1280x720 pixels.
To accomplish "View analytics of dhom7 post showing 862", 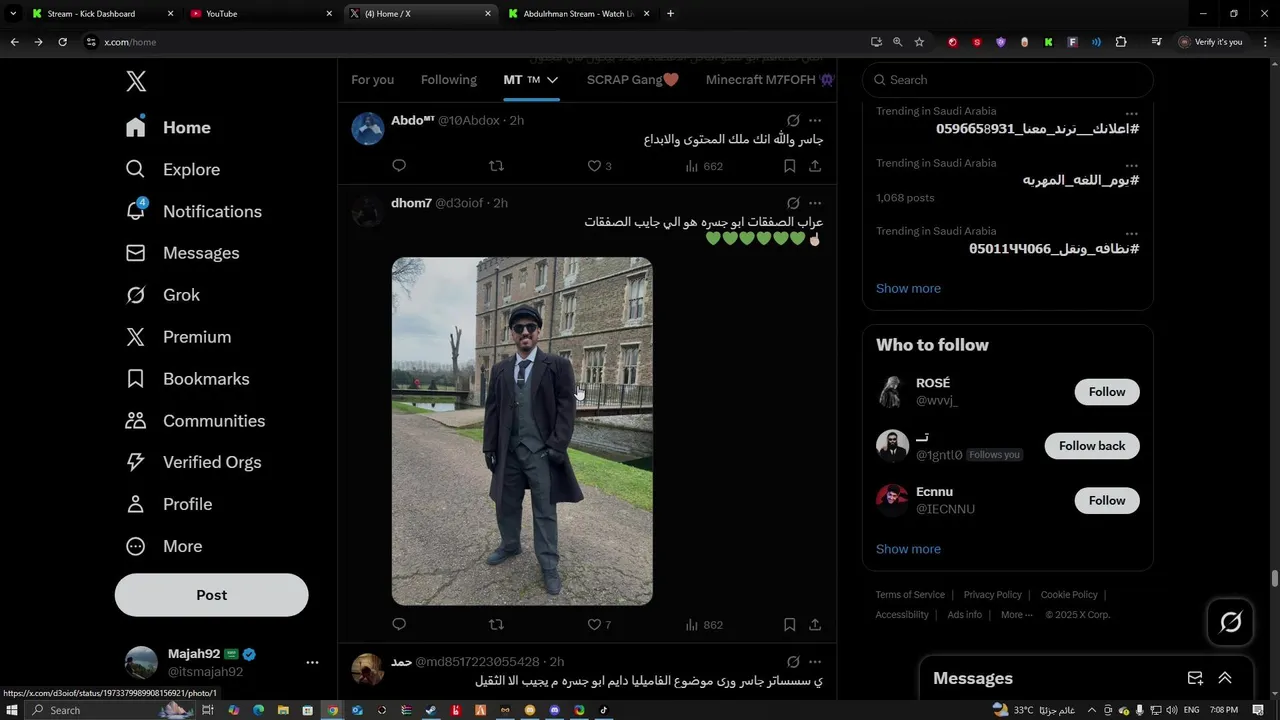I will pyautogui.click(x=704, y=624).
